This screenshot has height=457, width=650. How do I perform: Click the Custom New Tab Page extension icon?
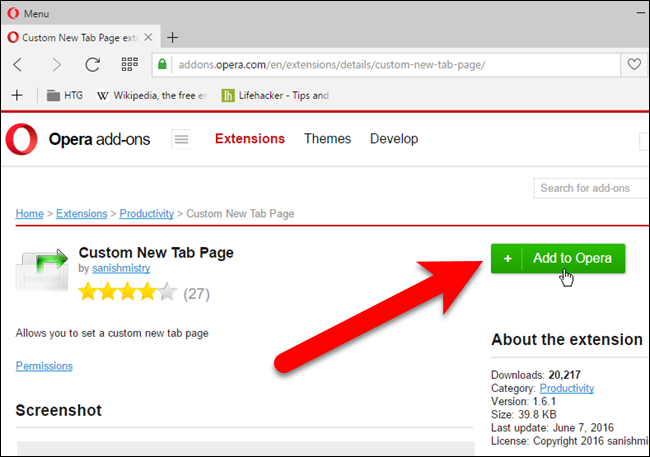tap(42, 270)
